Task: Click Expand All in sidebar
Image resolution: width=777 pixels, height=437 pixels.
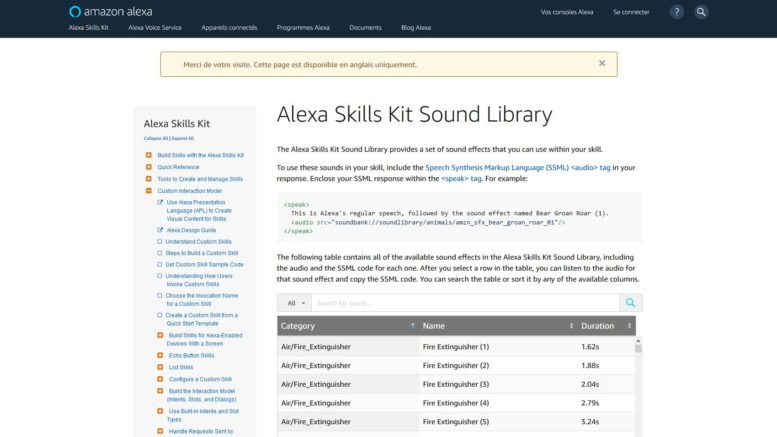Action: tap(183, 138)
